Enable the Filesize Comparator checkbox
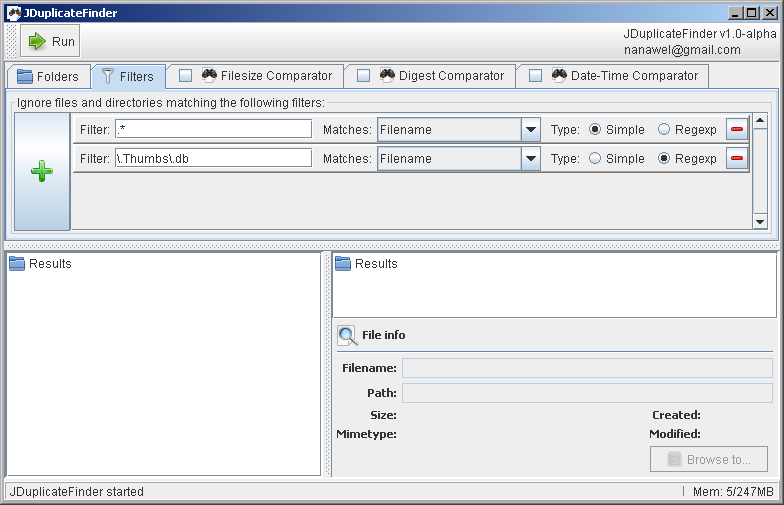 pyautogui.click(x=186, y=76)
